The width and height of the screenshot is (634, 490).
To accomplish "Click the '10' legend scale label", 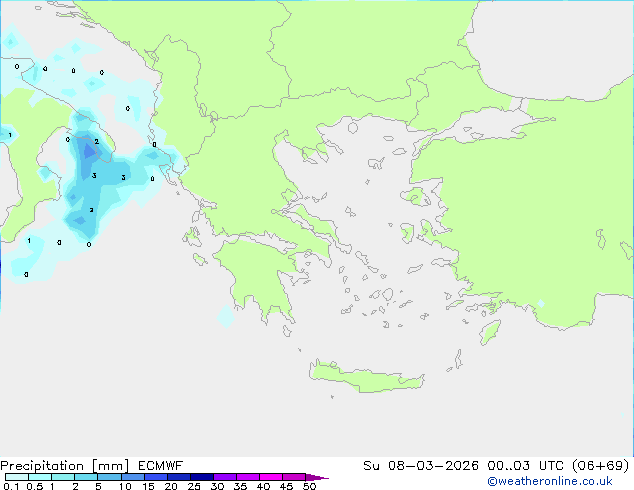I will coord(125,486).
